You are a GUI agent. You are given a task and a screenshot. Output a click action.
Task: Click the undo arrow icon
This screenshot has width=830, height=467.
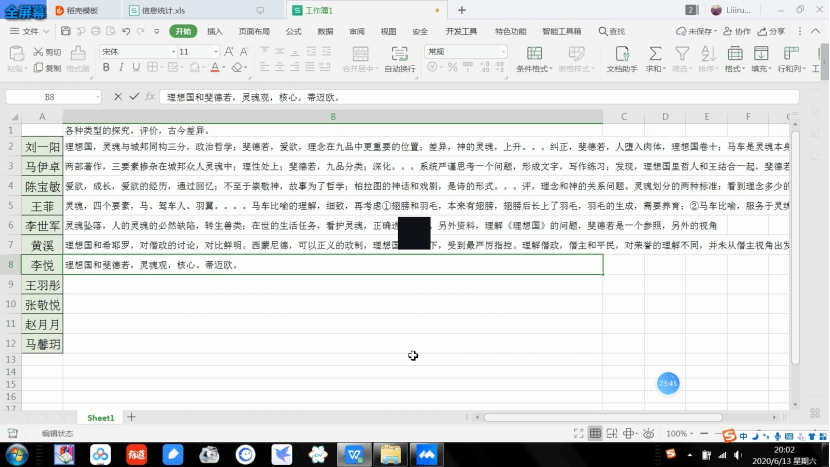click(x=127, y=31)
